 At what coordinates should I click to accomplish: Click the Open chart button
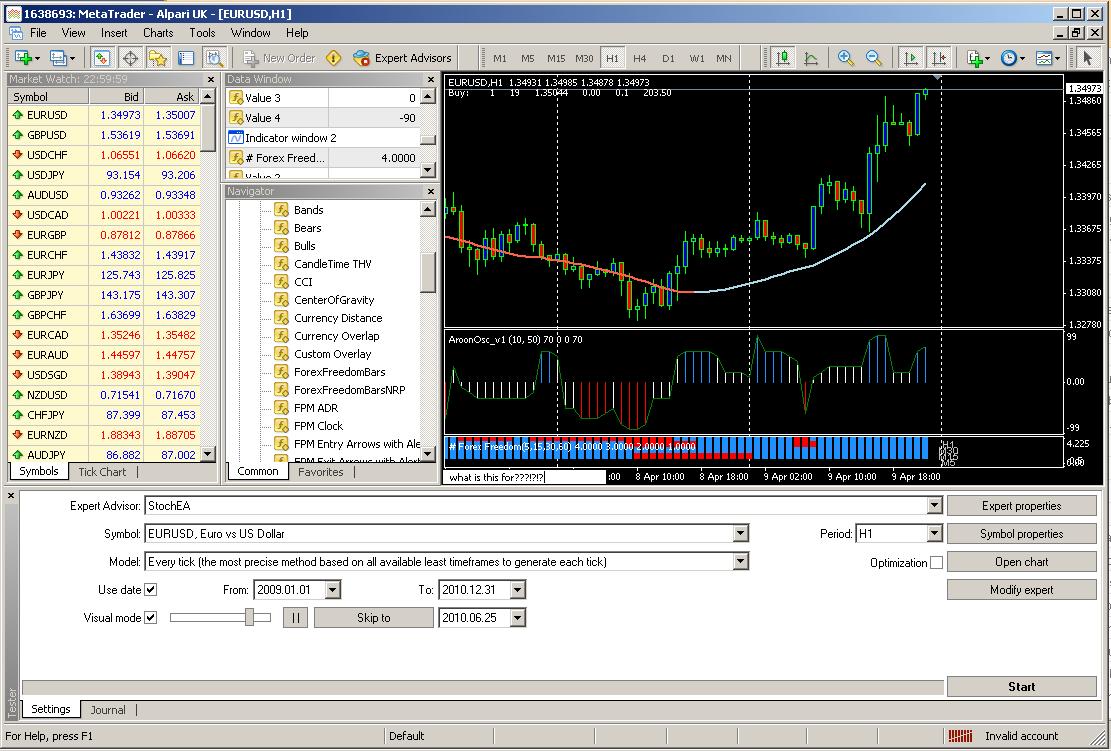click(1022, 562)
